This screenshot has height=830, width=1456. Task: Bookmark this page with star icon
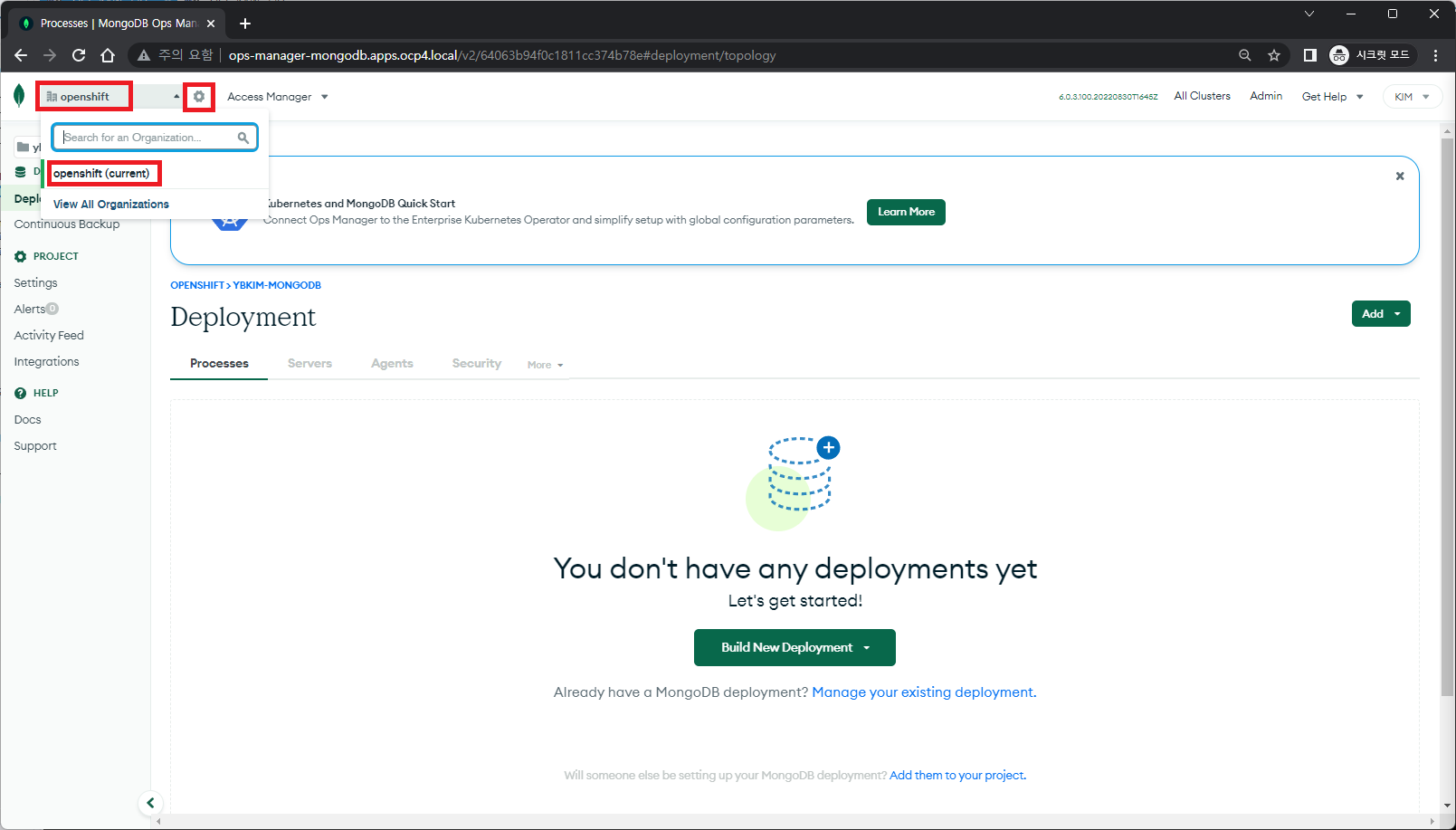pyautogui.click(x=1274, y=55)
